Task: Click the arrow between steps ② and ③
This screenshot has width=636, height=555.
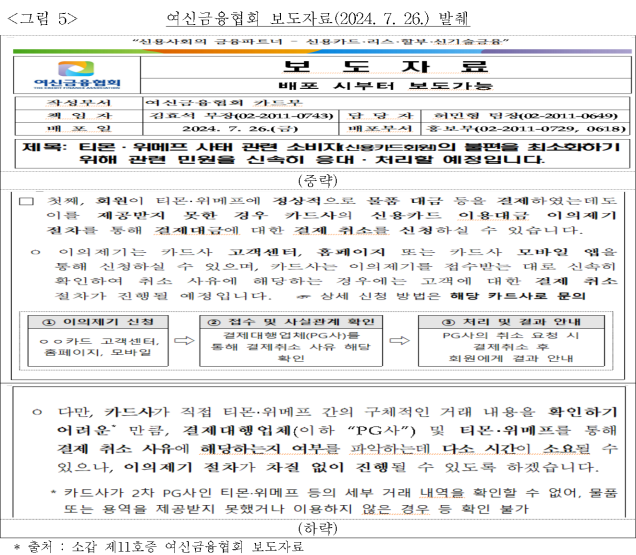Action: [400, 340]
